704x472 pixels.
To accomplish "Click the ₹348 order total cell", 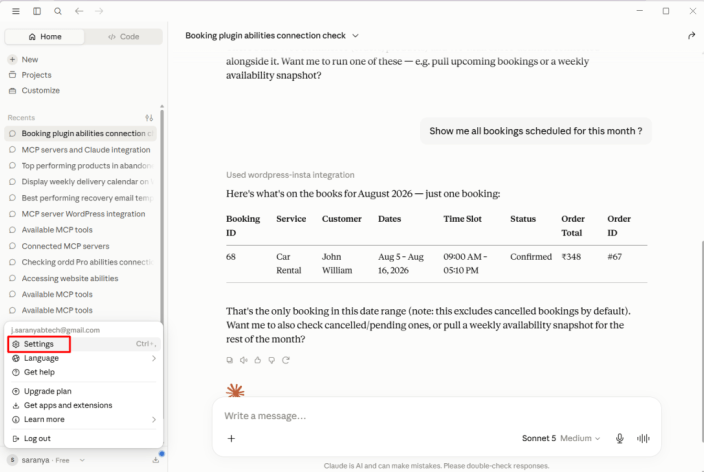I will 571,257.
